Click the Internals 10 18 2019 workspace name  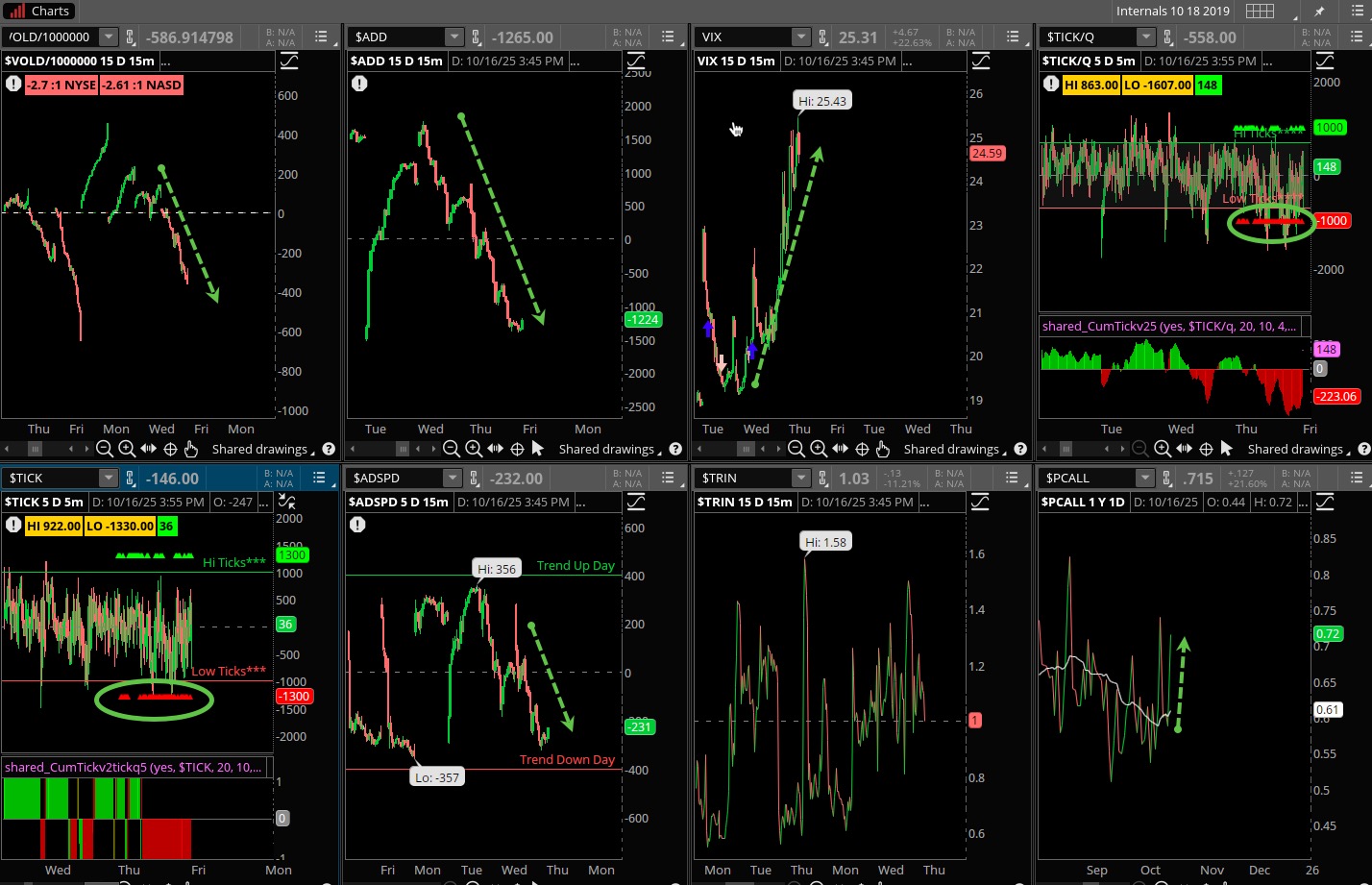click(x=1172, y=12)
